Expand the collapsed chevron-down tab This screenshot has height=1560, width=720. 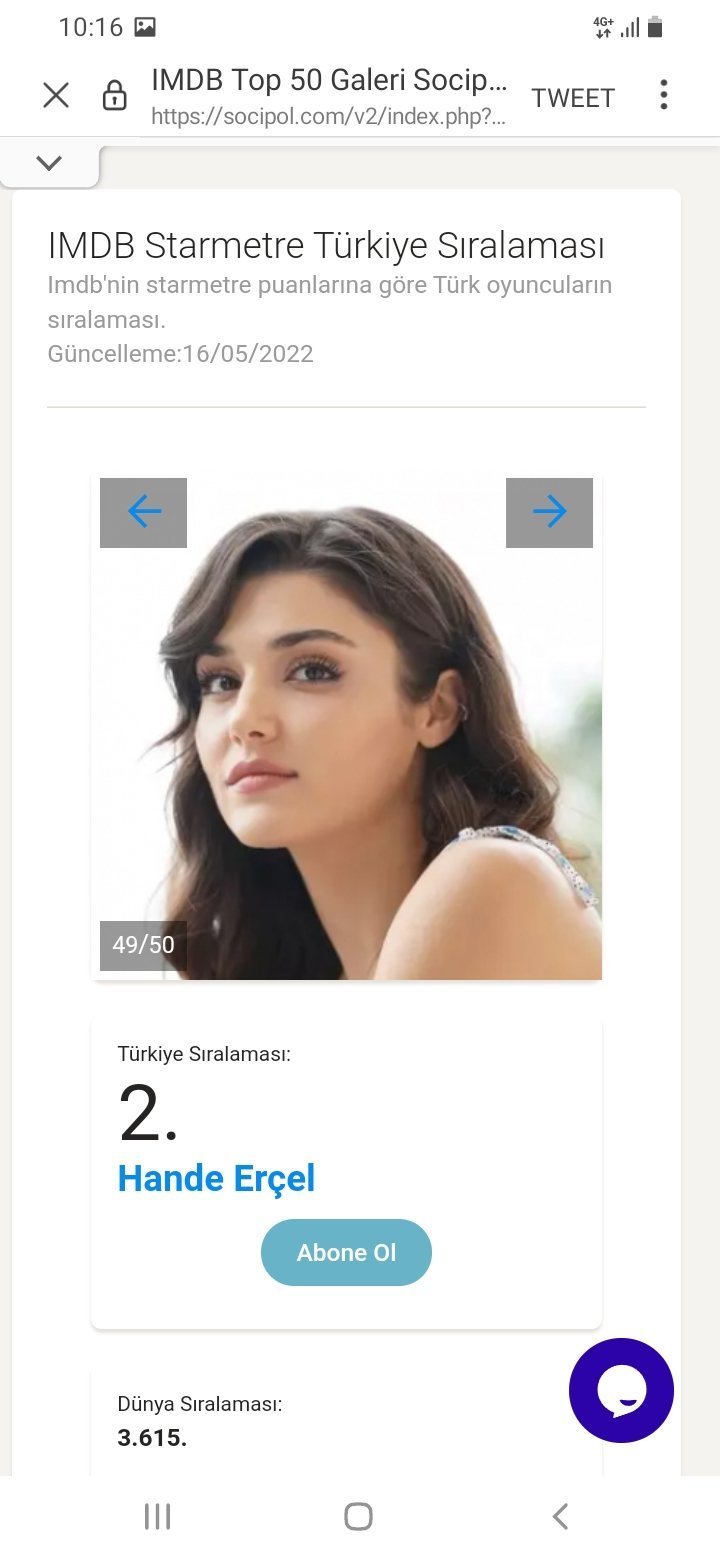(x=49, y=164)
